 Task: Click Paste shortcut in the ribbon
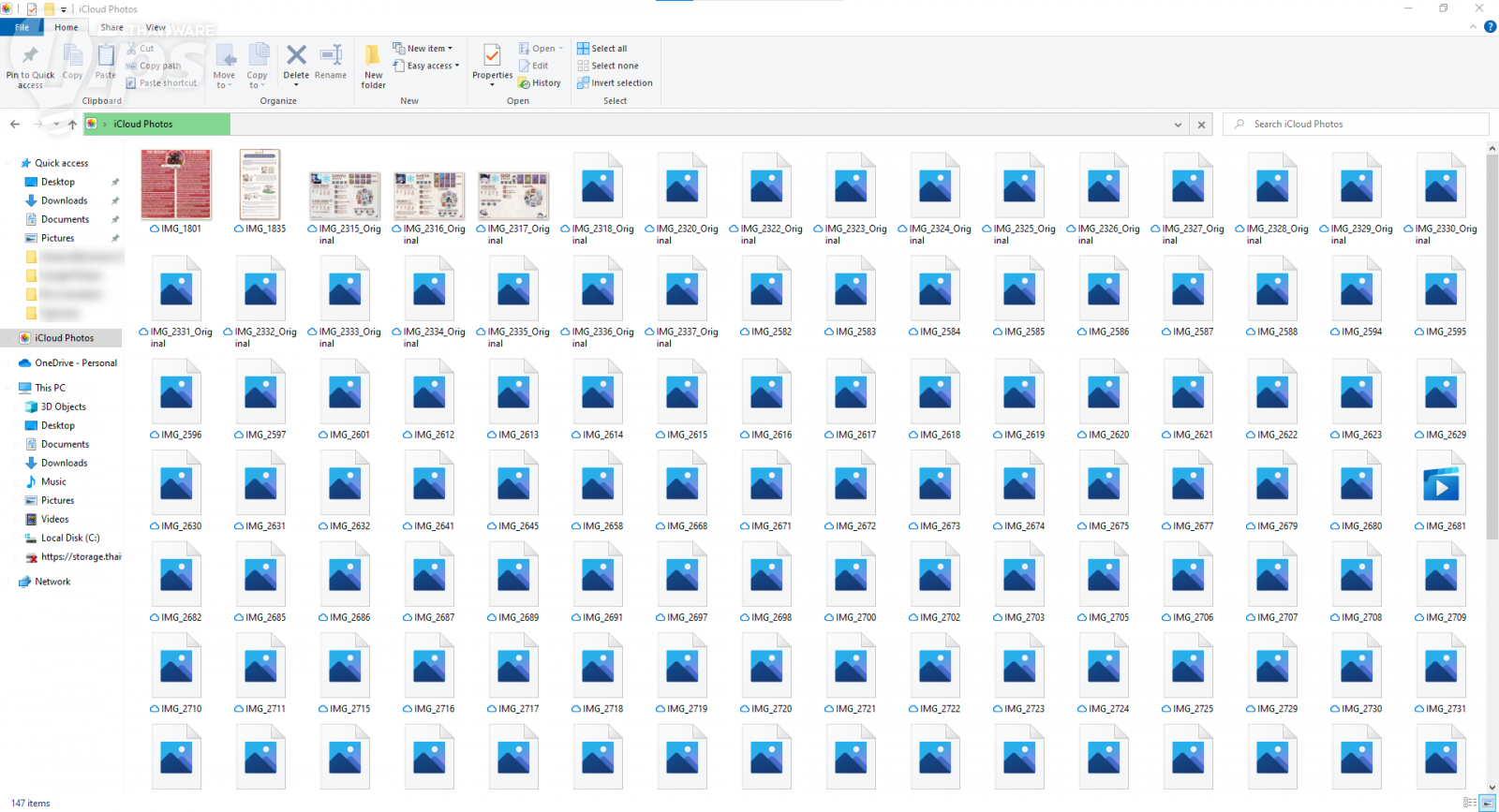point(161,82)
